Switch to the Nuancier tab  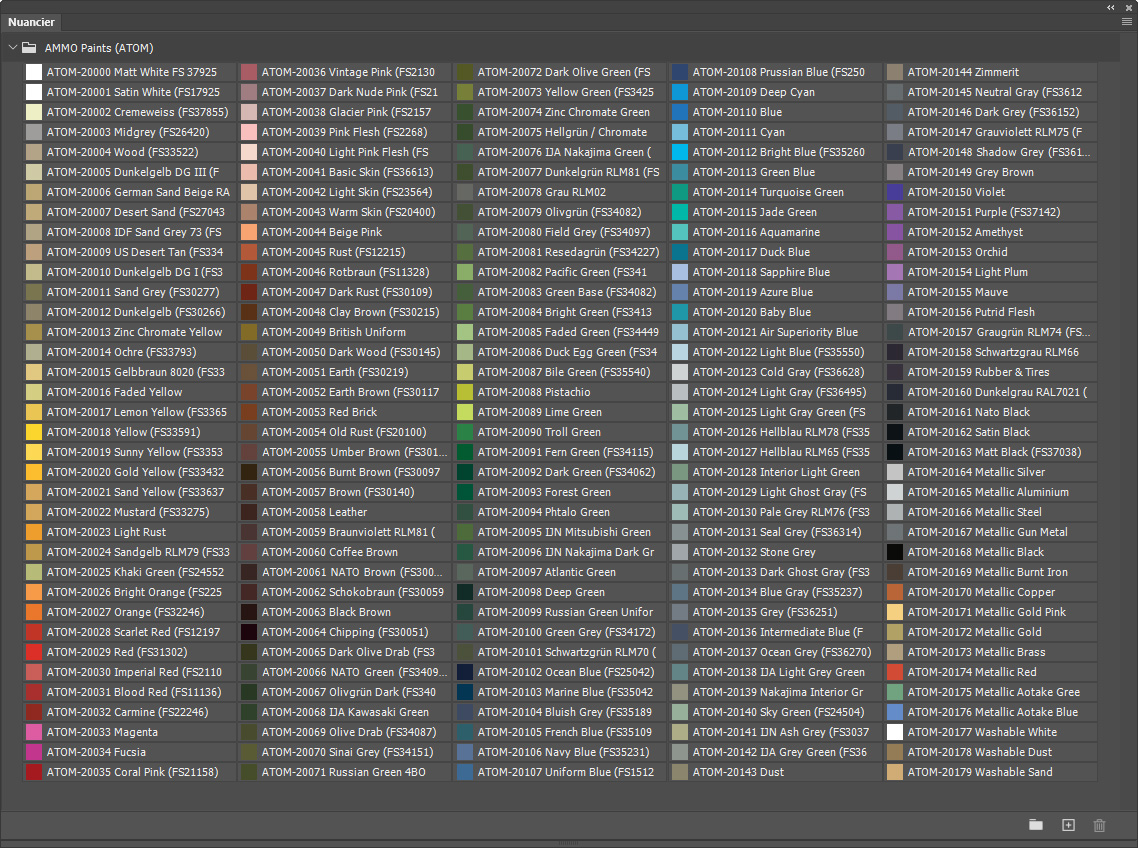(x=31, y=22)
